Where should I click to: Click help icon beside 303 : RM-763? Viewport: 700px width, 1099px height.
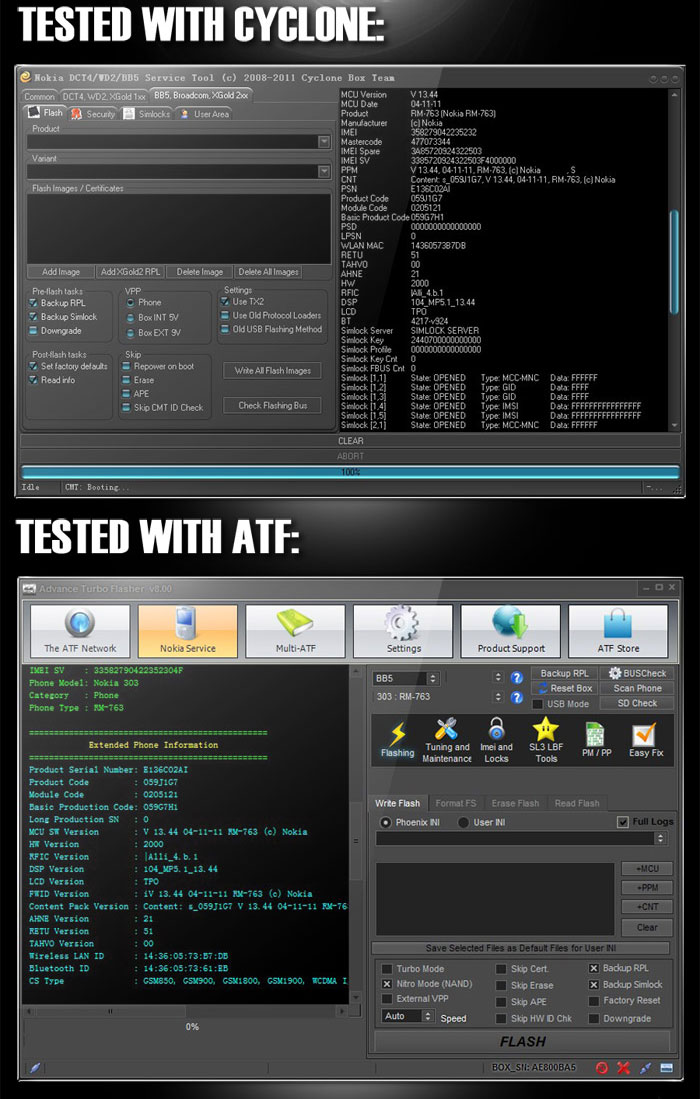point(516,697)
